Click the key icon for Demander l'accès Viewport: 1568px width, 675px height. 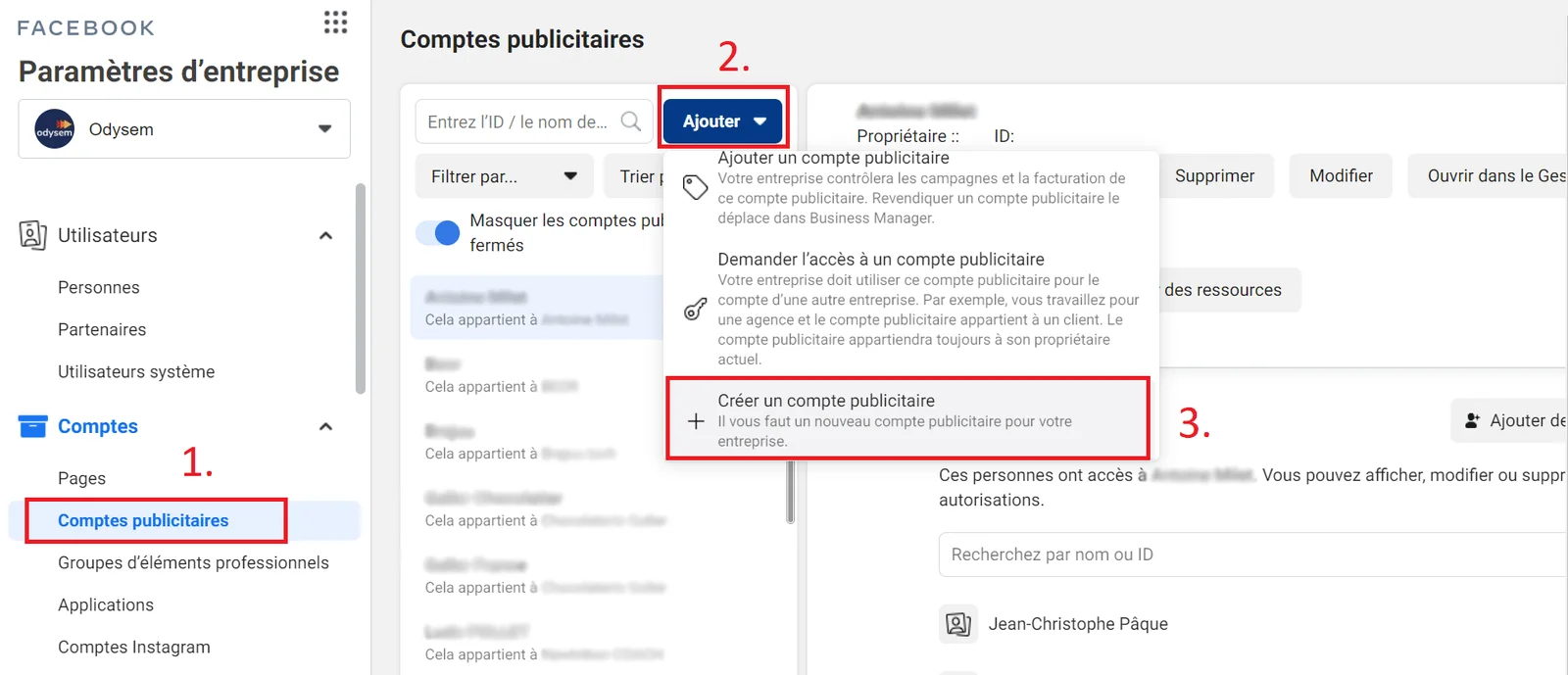695,310
